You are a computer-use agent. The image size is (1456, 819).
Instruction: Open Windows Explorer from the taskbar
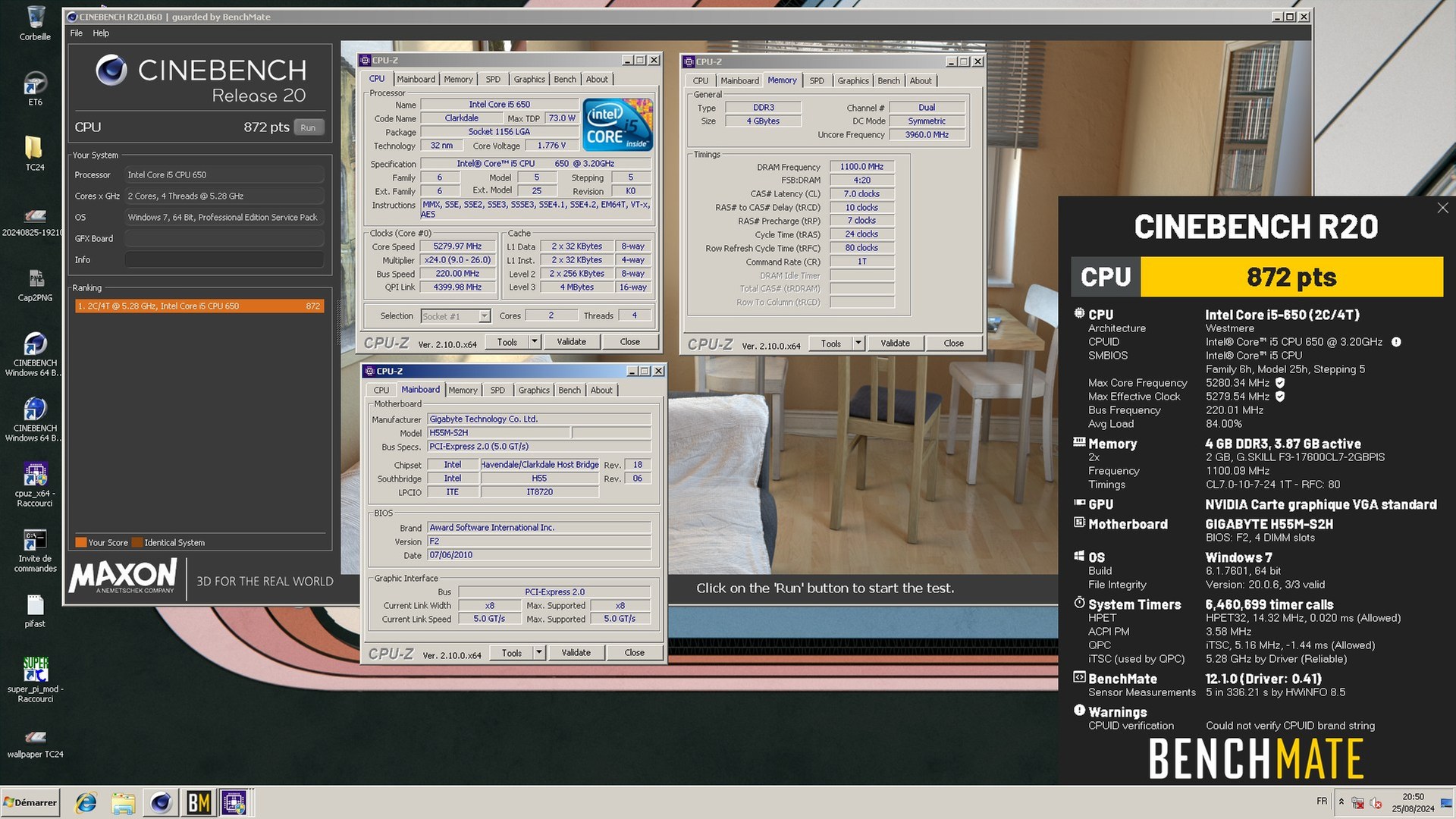(x=123, y=802)
